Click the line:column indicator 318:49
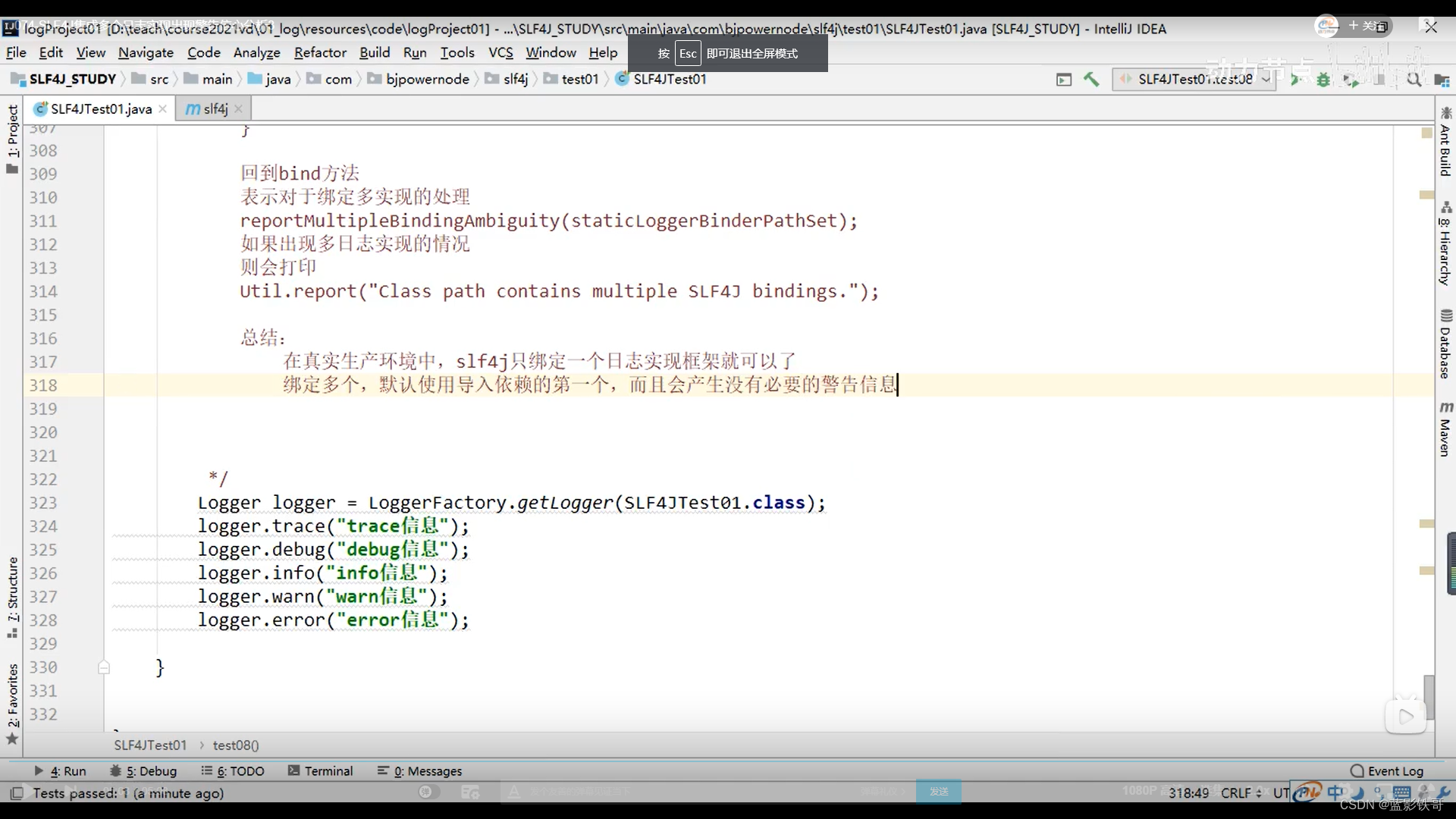 pos(1188,792)
